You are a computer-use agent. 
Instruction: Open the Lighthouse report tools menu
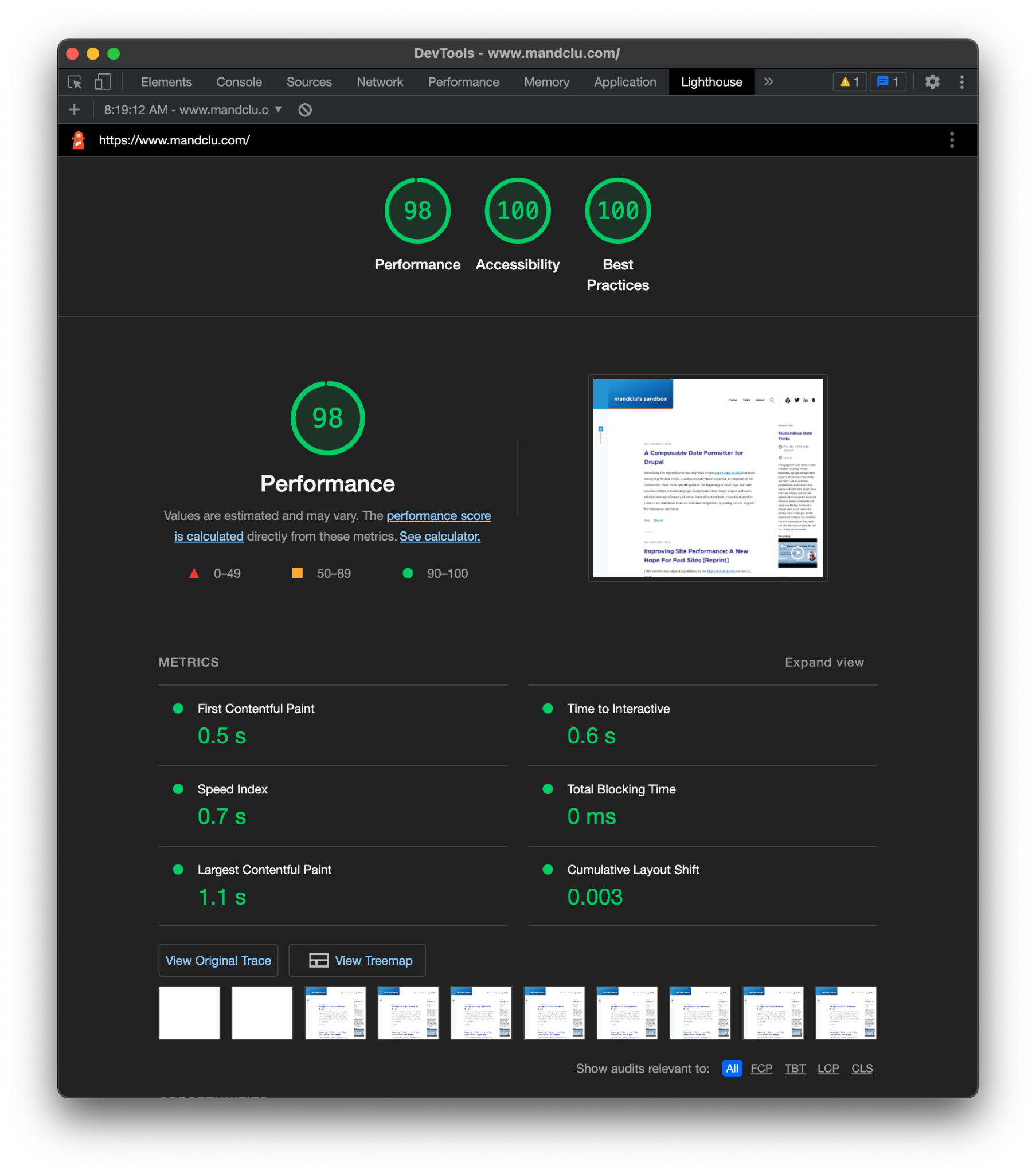point(952,140)
